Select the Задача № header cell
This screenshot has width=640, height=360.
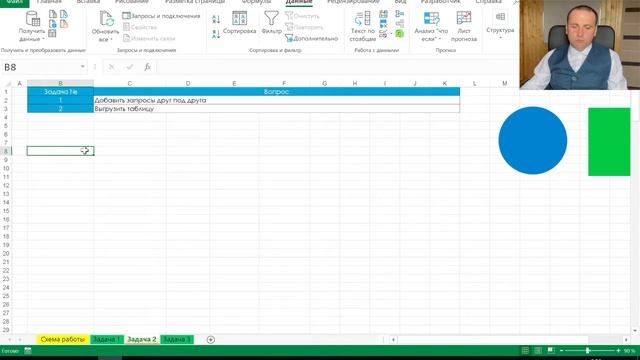pos(60,92)
